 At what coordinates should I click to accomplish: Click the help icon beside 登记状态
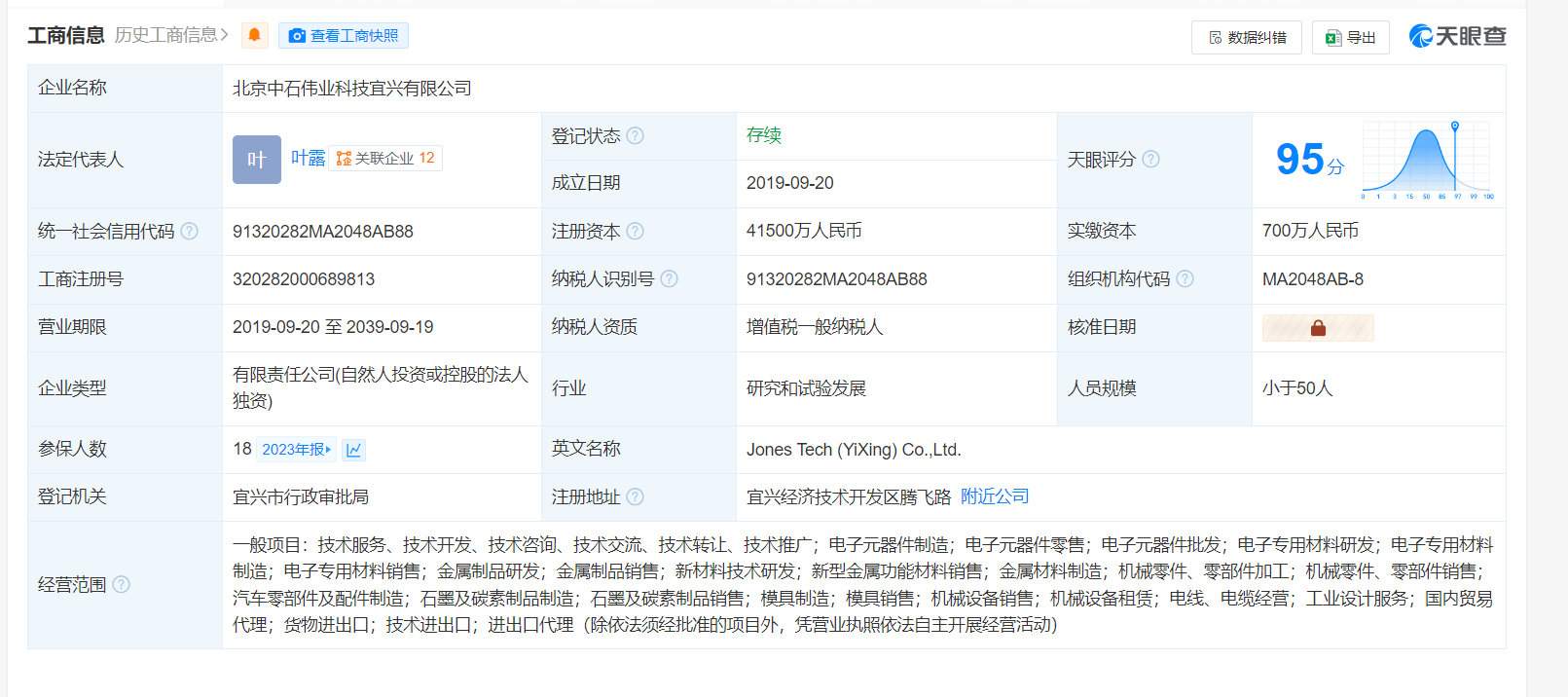tap(636, 135)
